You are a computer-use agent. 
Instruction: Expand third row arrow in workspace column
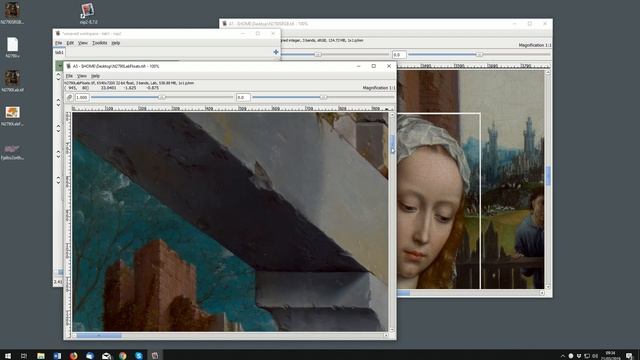click(58, 128)
